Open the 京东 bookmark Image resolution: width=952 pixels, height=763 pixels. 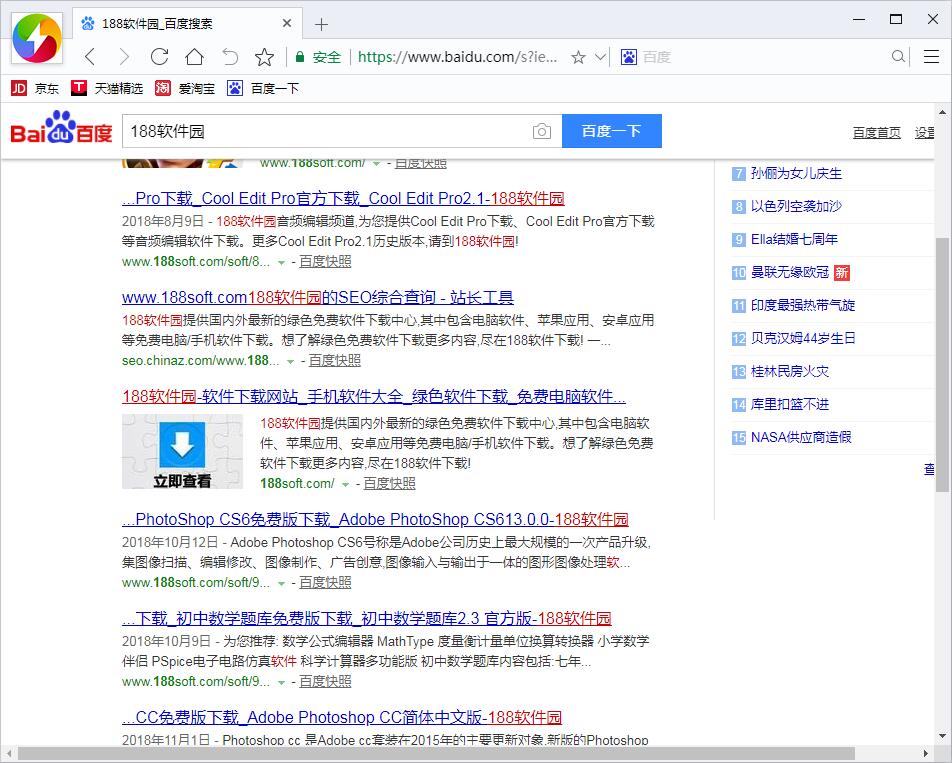click(x=35, y=88)
